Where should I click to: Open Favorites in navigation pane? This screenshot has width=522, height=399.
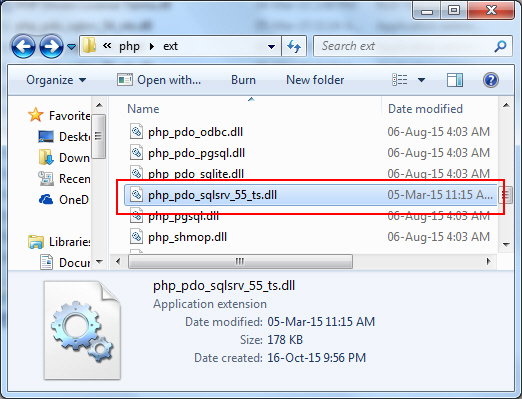click(70, 116)
